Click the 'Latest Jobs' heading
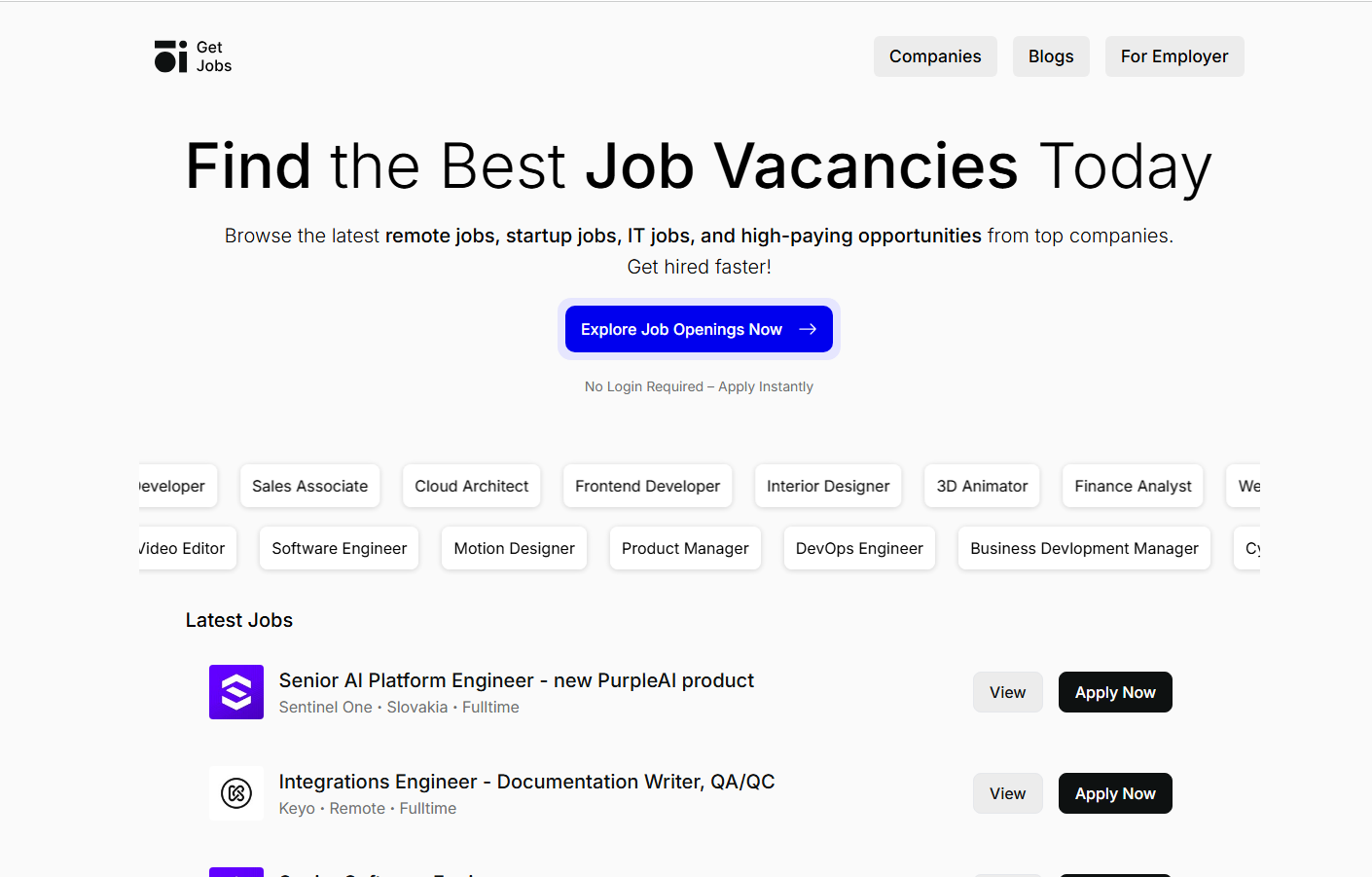 [239, 620]
